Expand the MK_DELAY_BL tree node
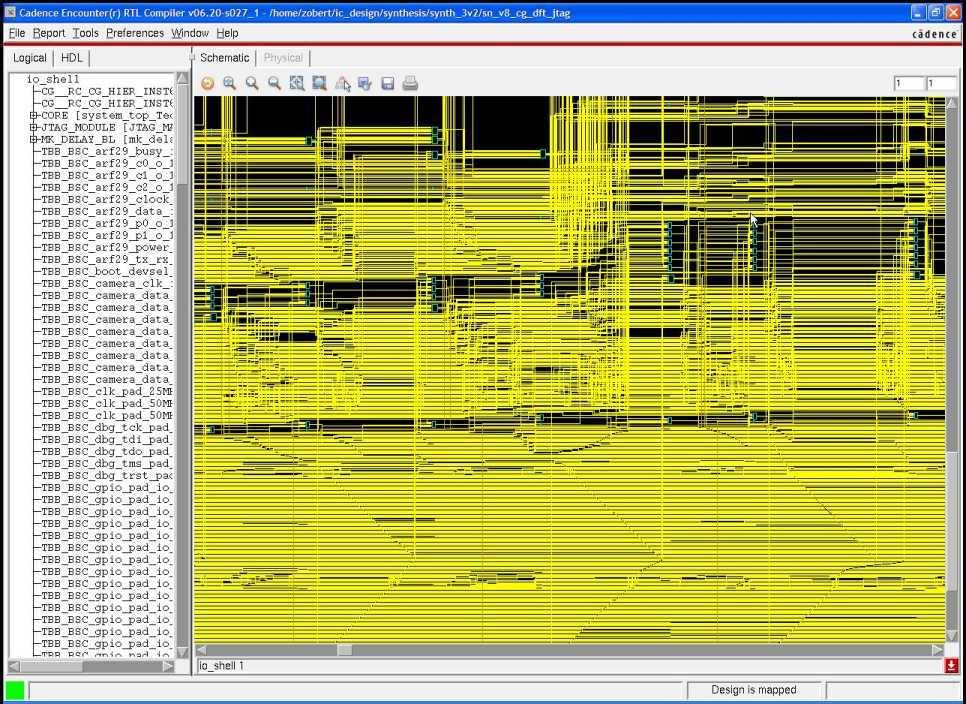This screenshot has width=966, height=704. [x=34, y=139]
